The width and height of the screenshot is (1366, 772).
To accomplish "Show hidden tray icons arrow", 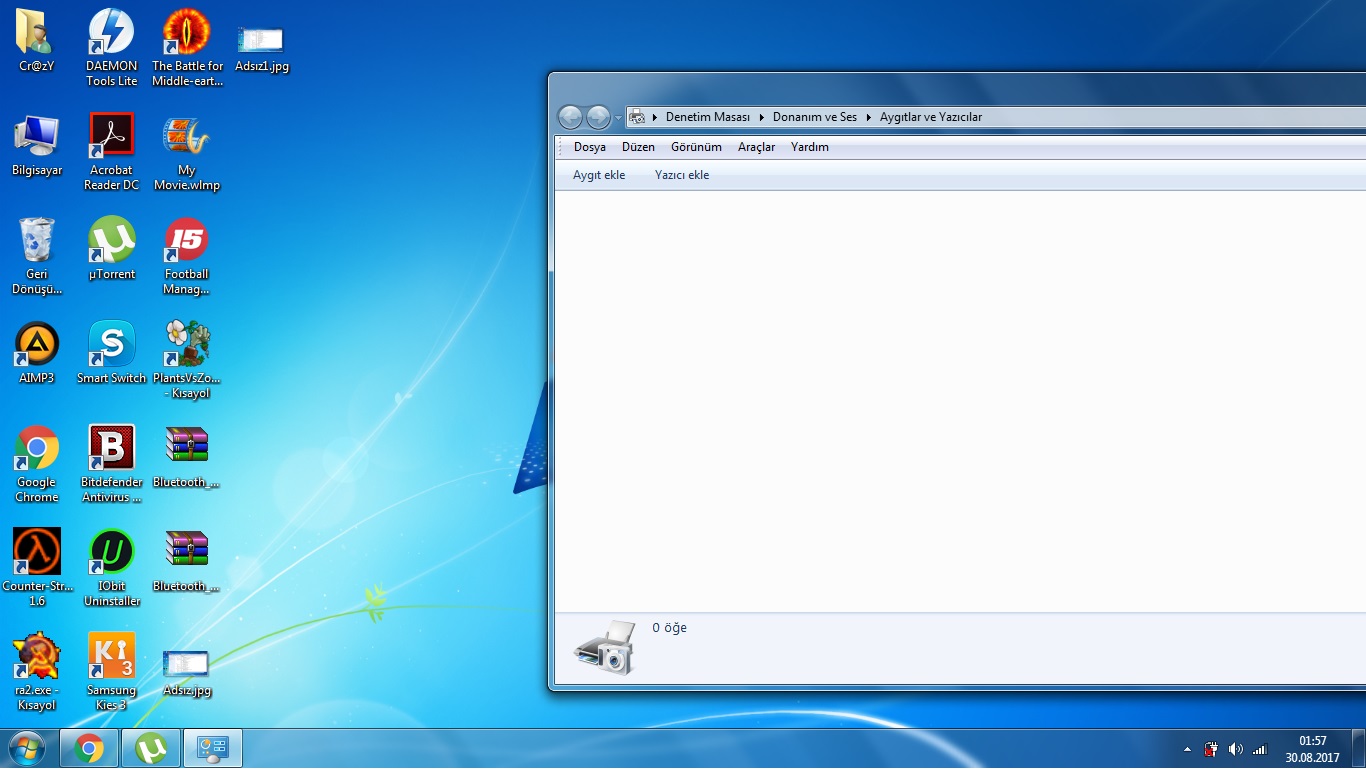I will pyautogui.click(x=1187, y=749).
